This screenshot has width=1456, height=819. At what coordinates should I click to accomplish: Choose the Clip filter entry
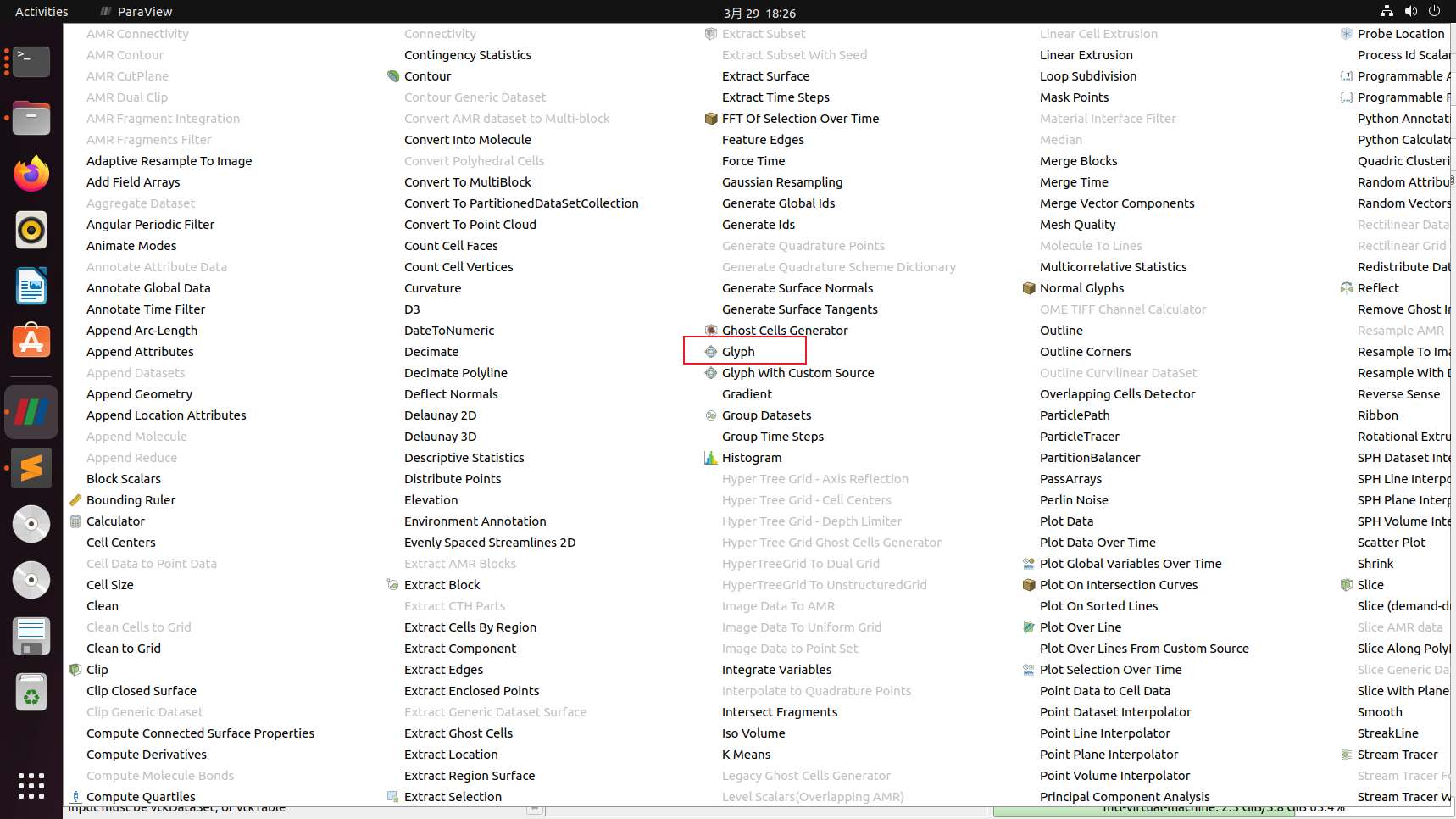pyautogui.click(x=97, y=670)
